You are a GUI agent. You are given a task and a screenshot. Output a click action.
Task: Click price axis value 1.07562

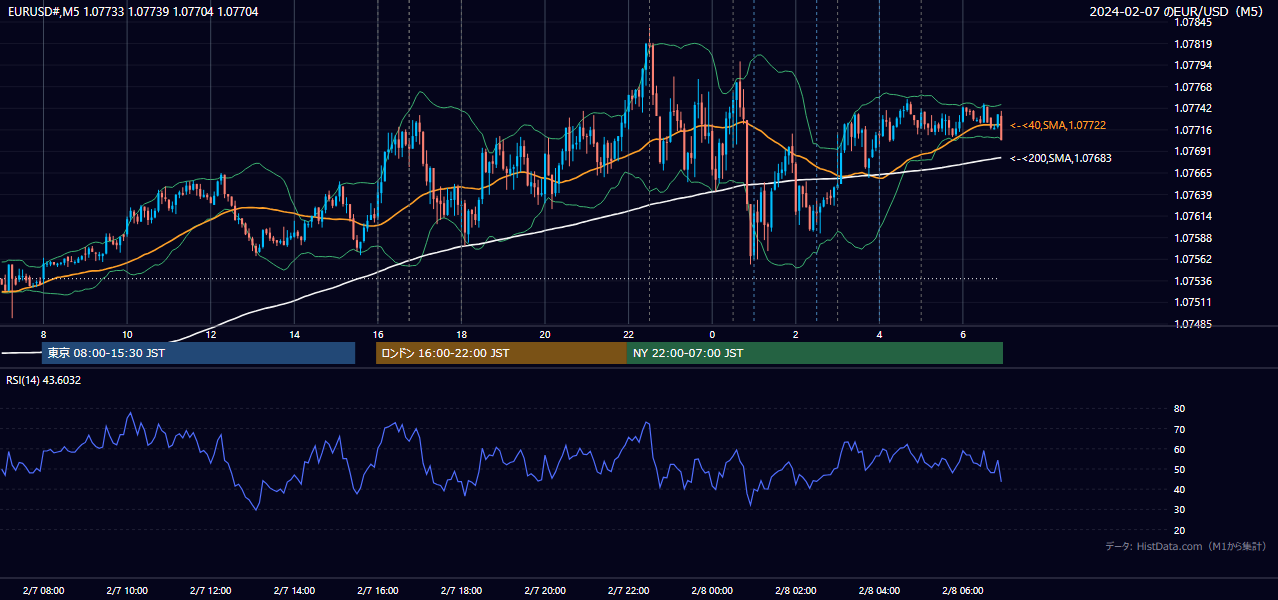coord(1192,259)
